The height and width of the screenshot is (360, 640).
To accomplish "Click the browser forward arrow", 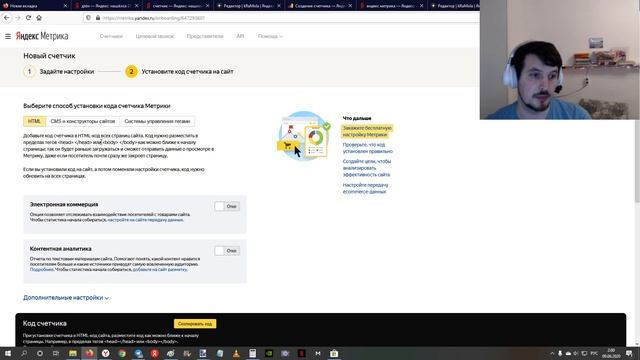I will (18, 18).
